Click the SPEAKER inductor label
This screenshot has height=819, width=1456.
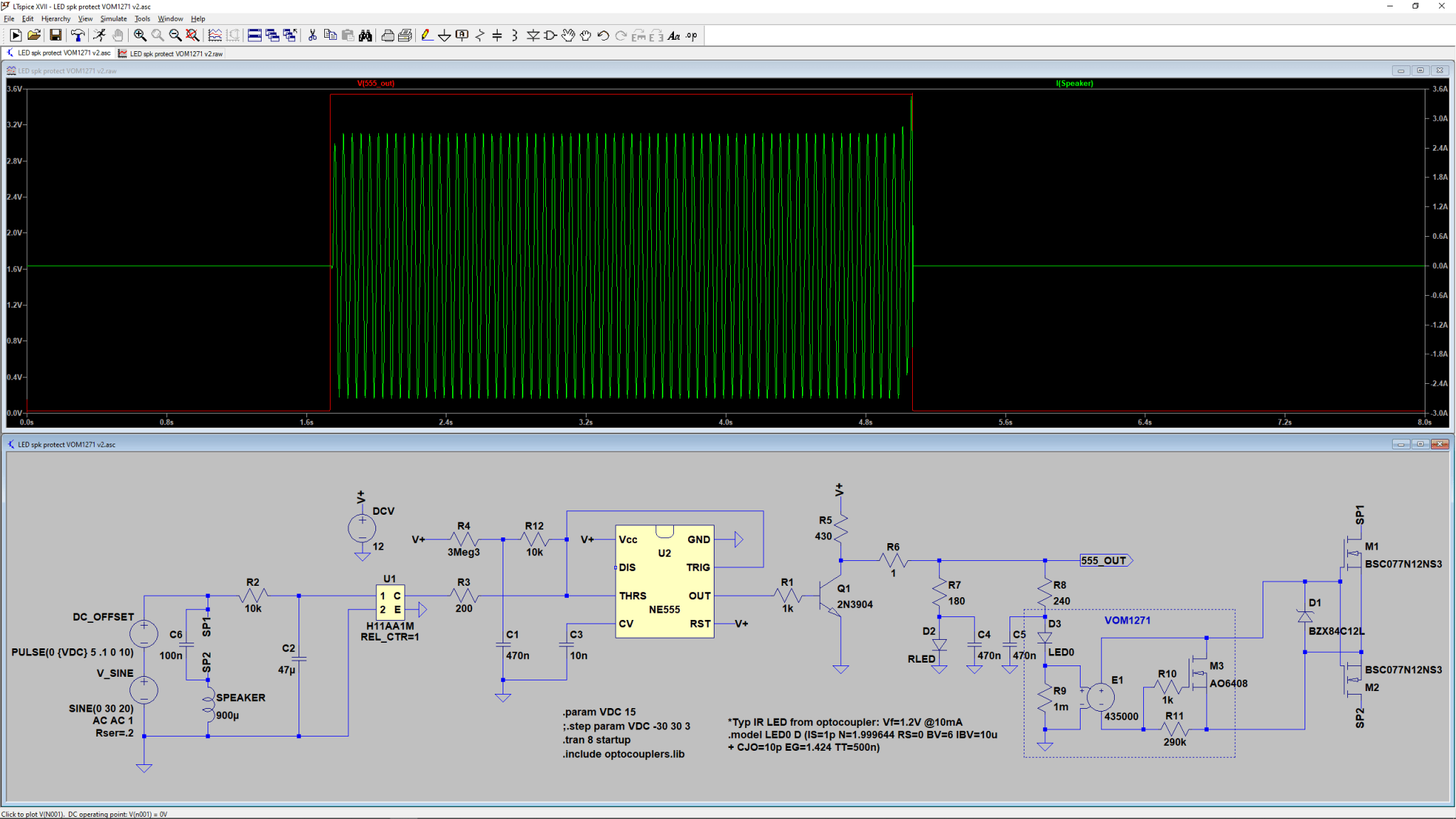241,697
